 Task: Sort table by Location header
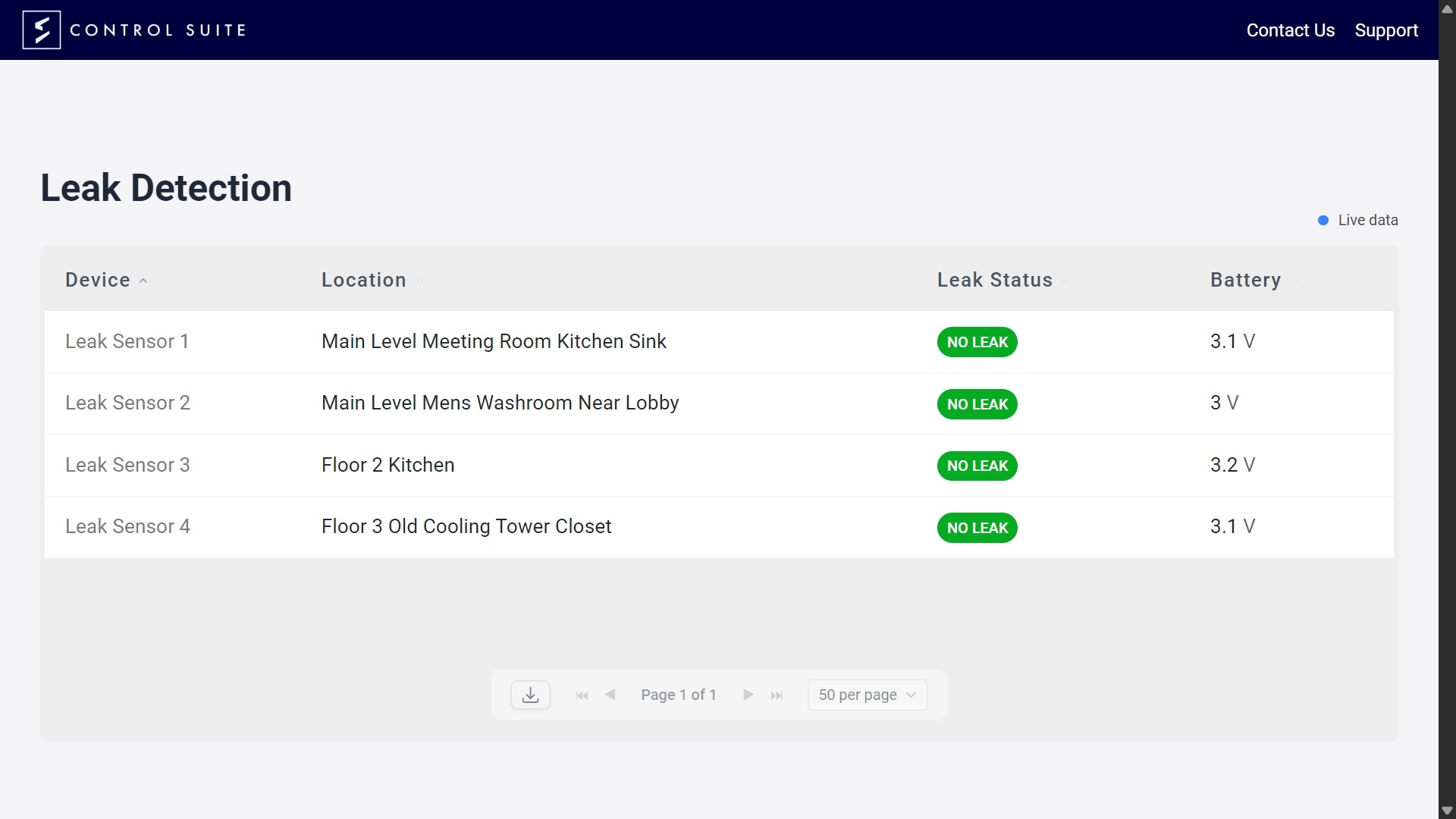363,280
